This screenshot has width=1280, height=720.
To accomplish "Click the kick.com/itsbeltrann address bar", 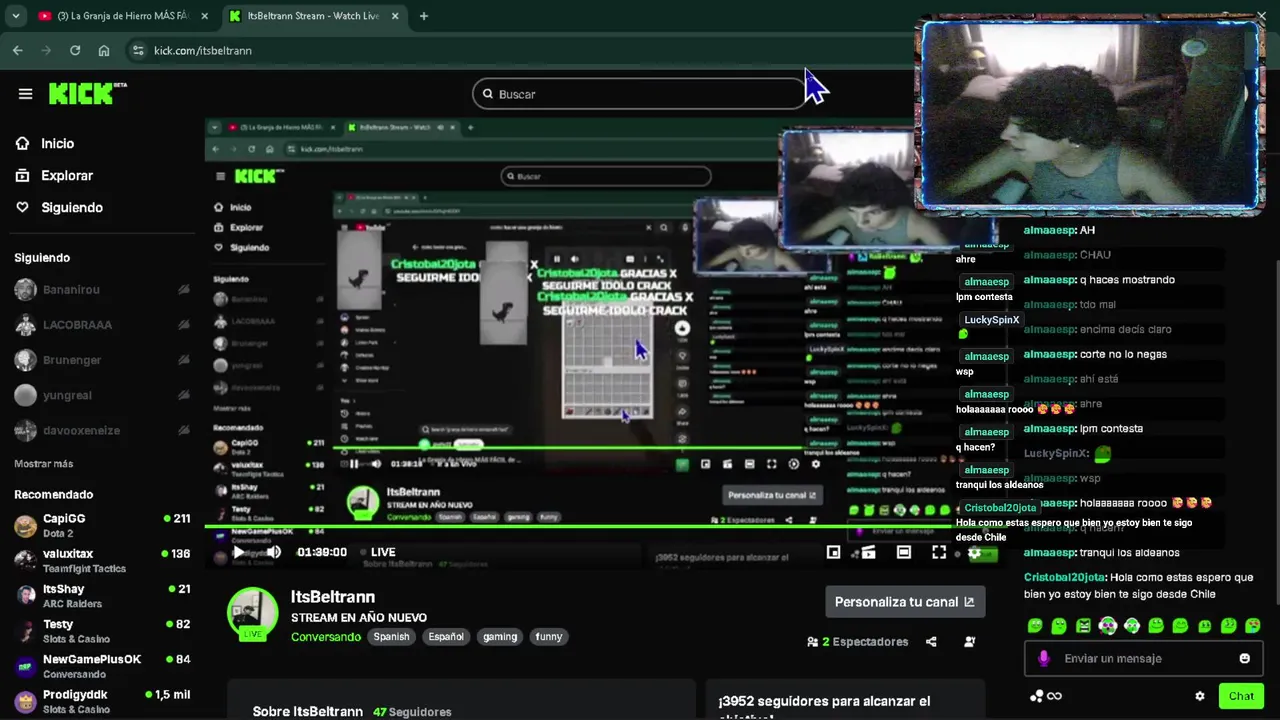I will (203, 50).
